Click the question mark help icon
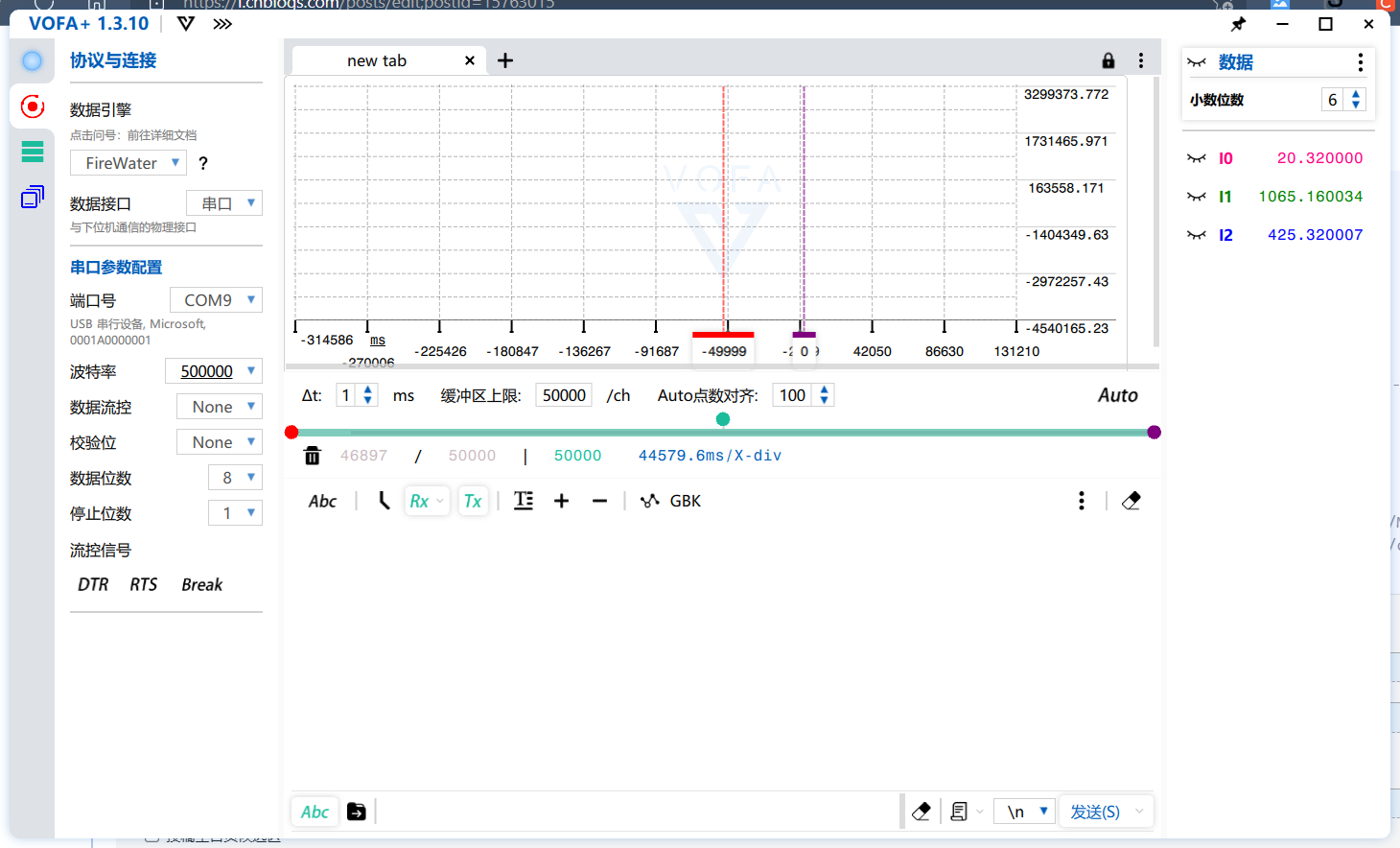This screenshot has width=1400, height=848. (x=203, y=164)
